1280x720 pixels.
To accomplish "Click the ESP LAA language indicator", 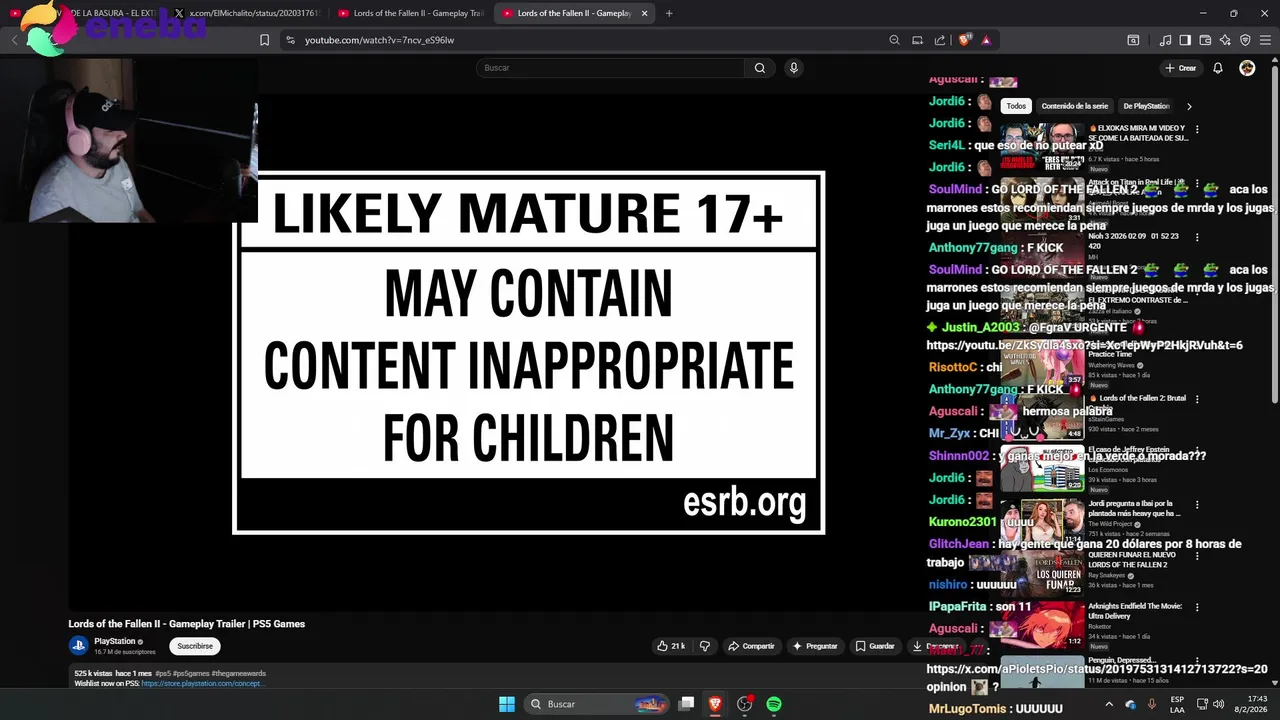I will click(1177, 704).
